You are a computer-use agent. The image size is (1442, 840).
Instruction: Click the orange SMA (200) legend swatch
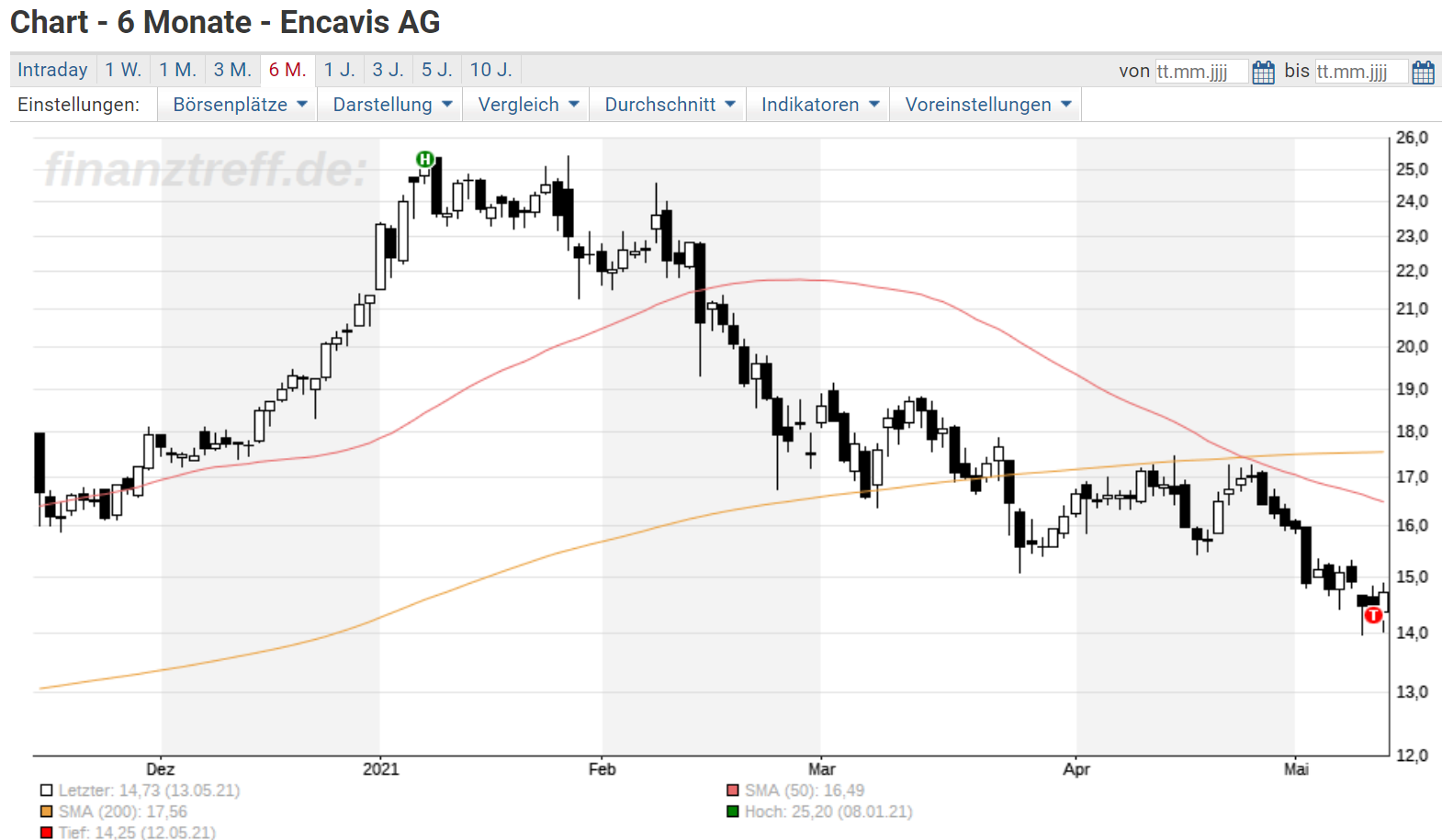click(46, 812)
